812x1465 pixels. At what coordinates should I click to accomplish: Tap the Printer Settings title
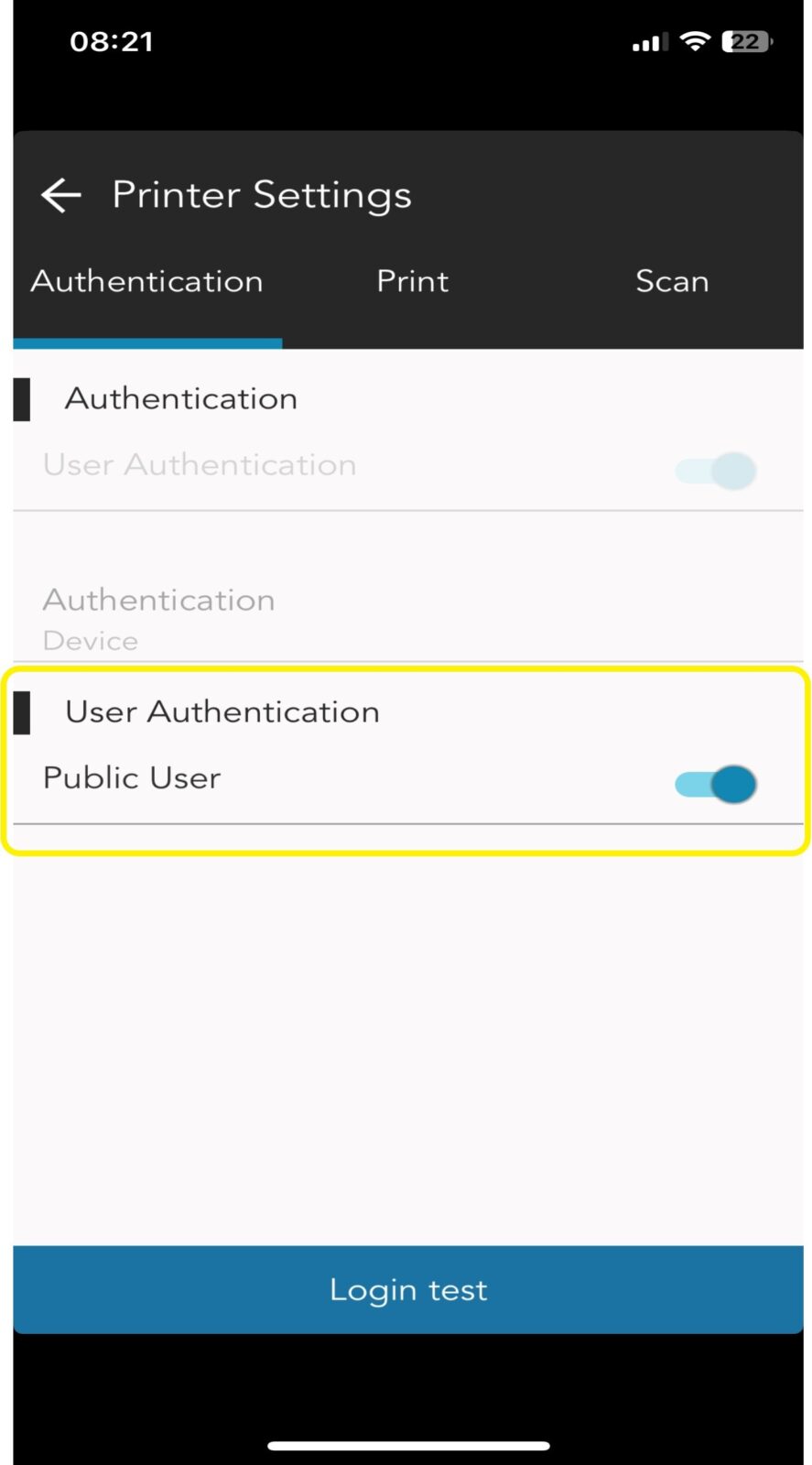click(x=262, y=195)
